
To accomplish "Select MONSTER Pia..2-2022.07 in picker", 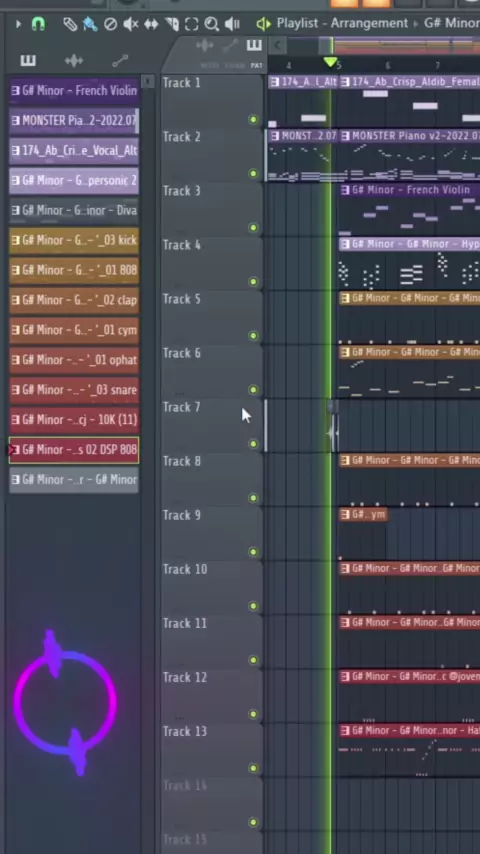I will tap(74, 120).
